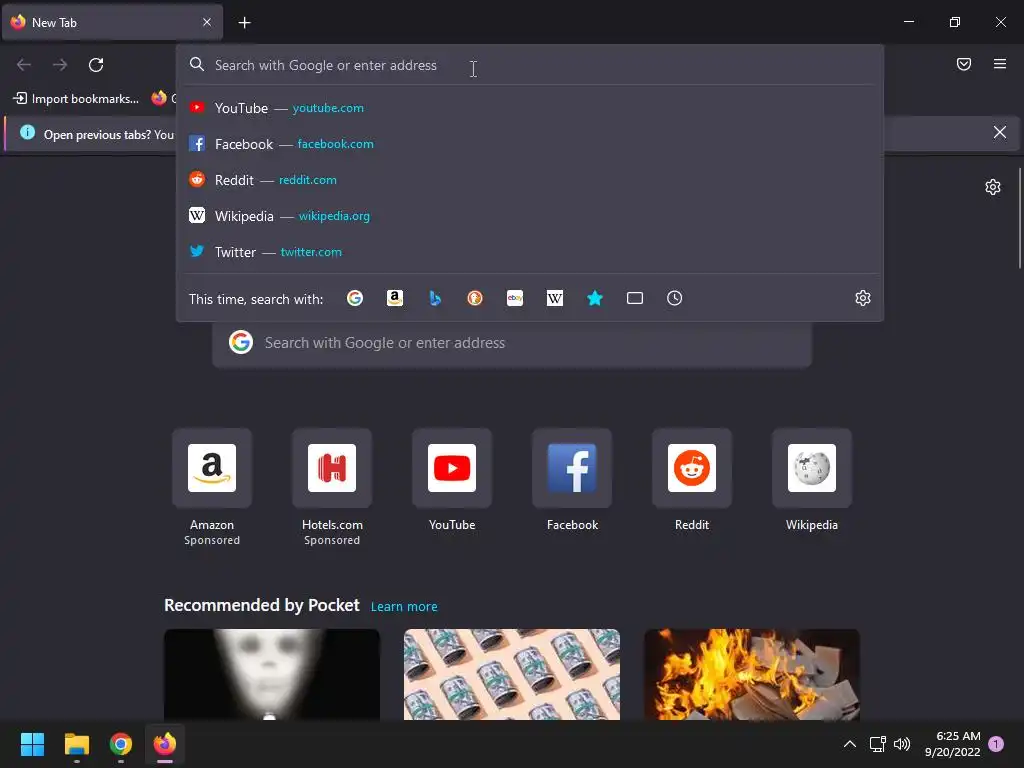
Task: Select Reddit suggestion reddit.com
Action: [530, 180]
